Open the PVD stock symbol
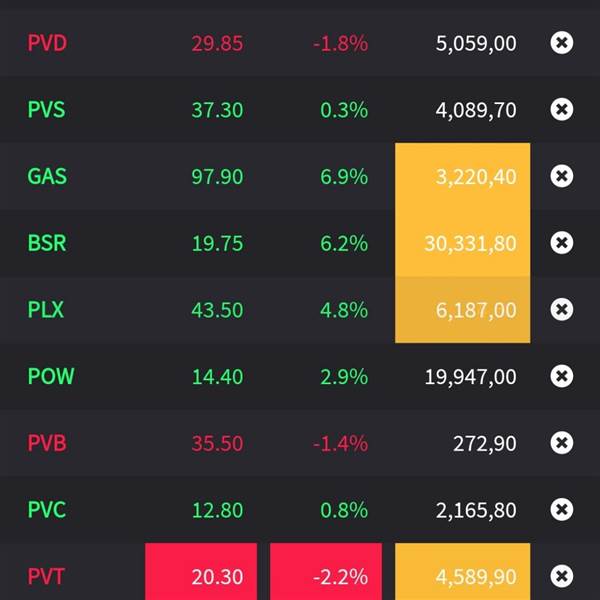600x600 pixels. pyautogui.click(x=47, y=43)
